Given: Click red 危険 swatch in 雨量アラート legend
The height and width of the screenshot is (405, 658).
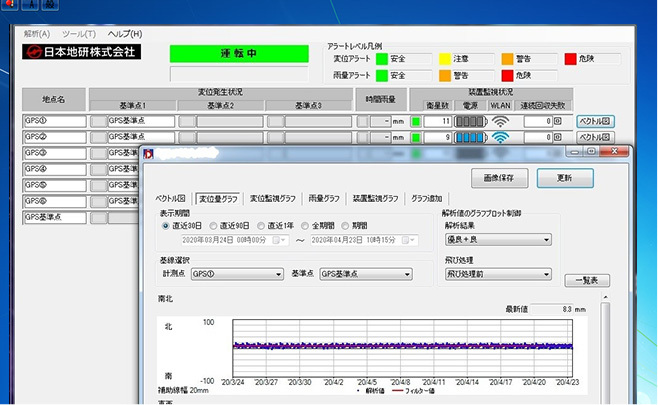Looking at the screenshot, I should point(507,76).
